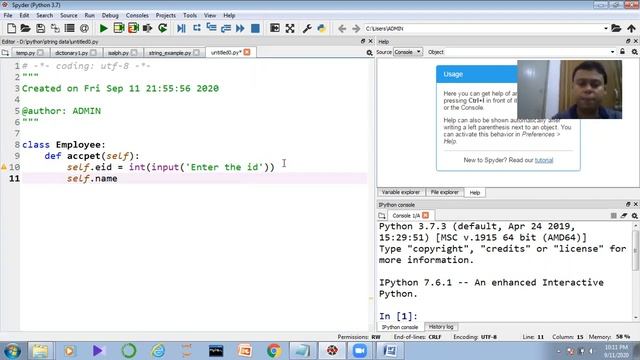Open Help Source Console dropdown
This screenshot has height=360, width=640.
pos(407,52)
